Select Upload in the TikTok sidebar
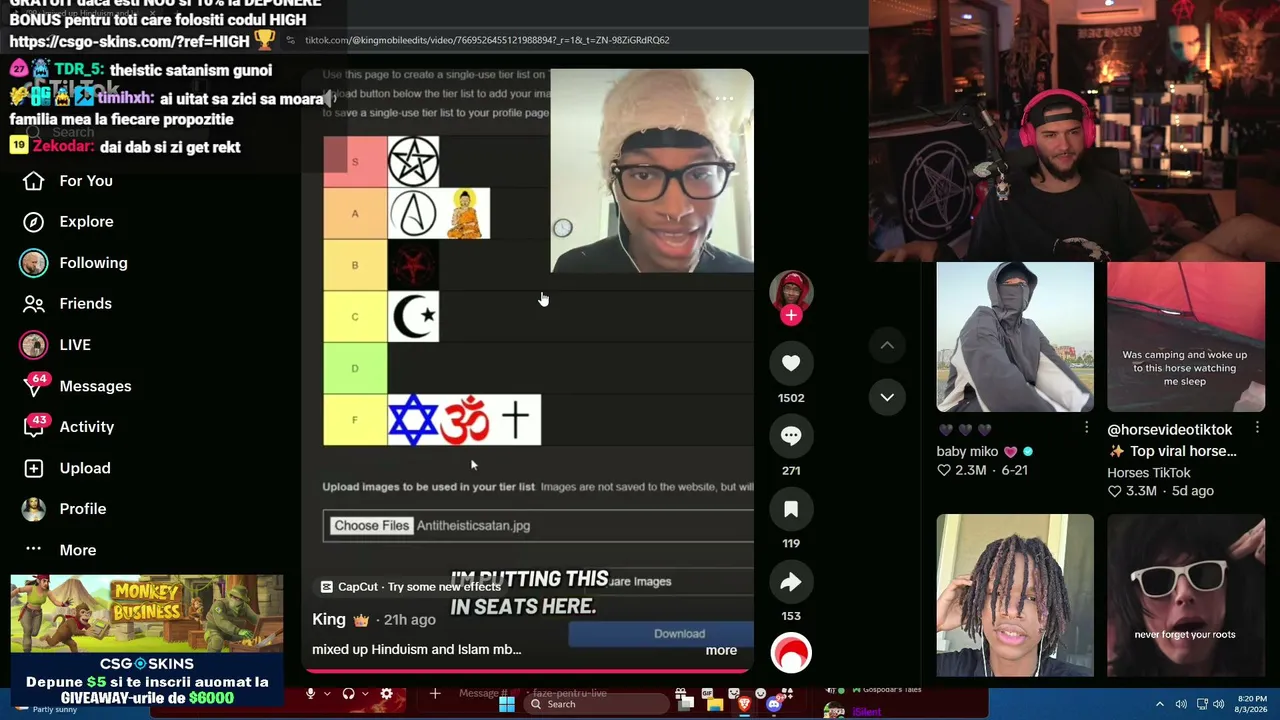The image size is (1280, 720). tap(67, 468)
